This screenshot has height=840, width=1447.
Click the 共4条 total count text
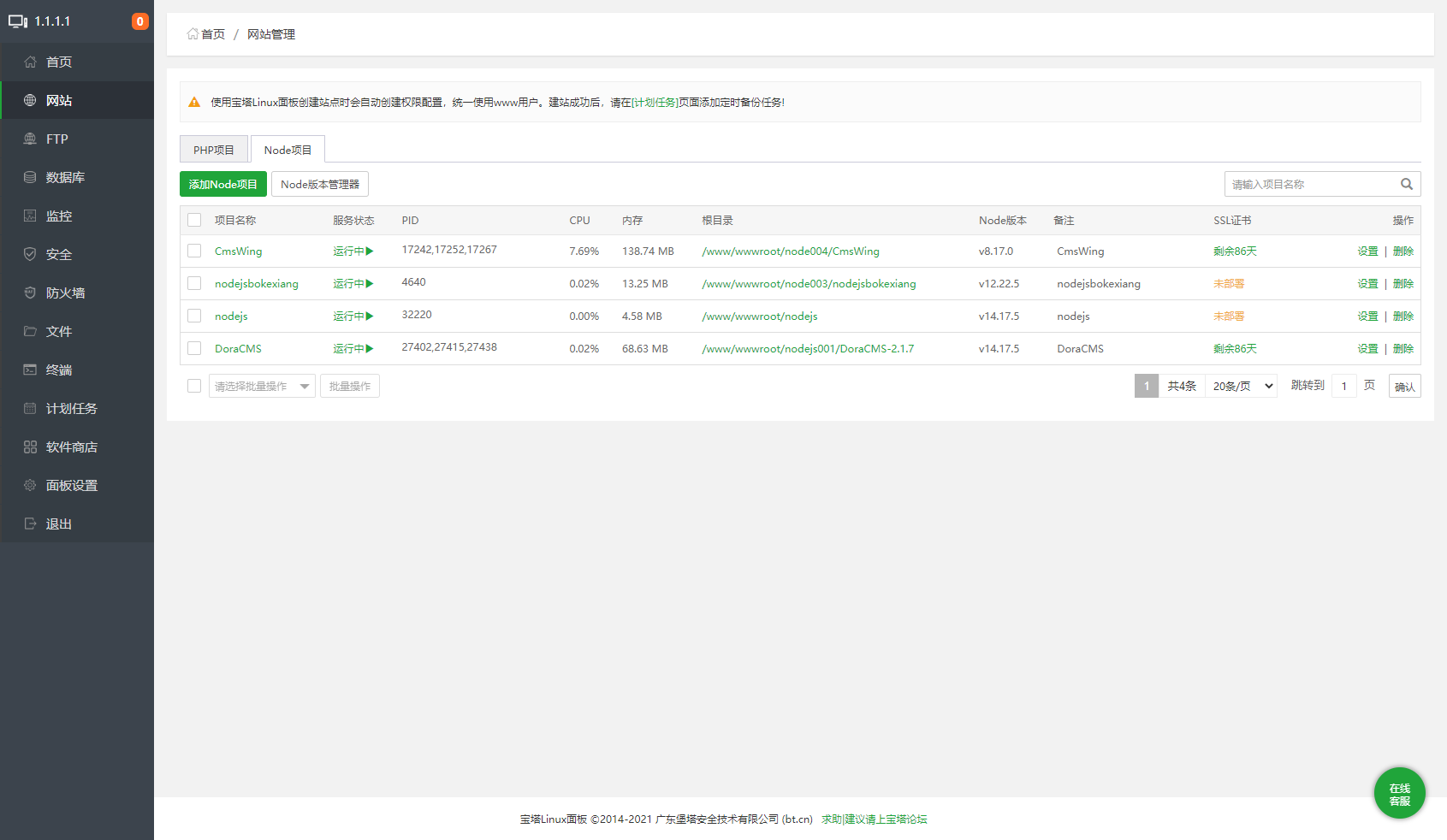coord(1182,386)
